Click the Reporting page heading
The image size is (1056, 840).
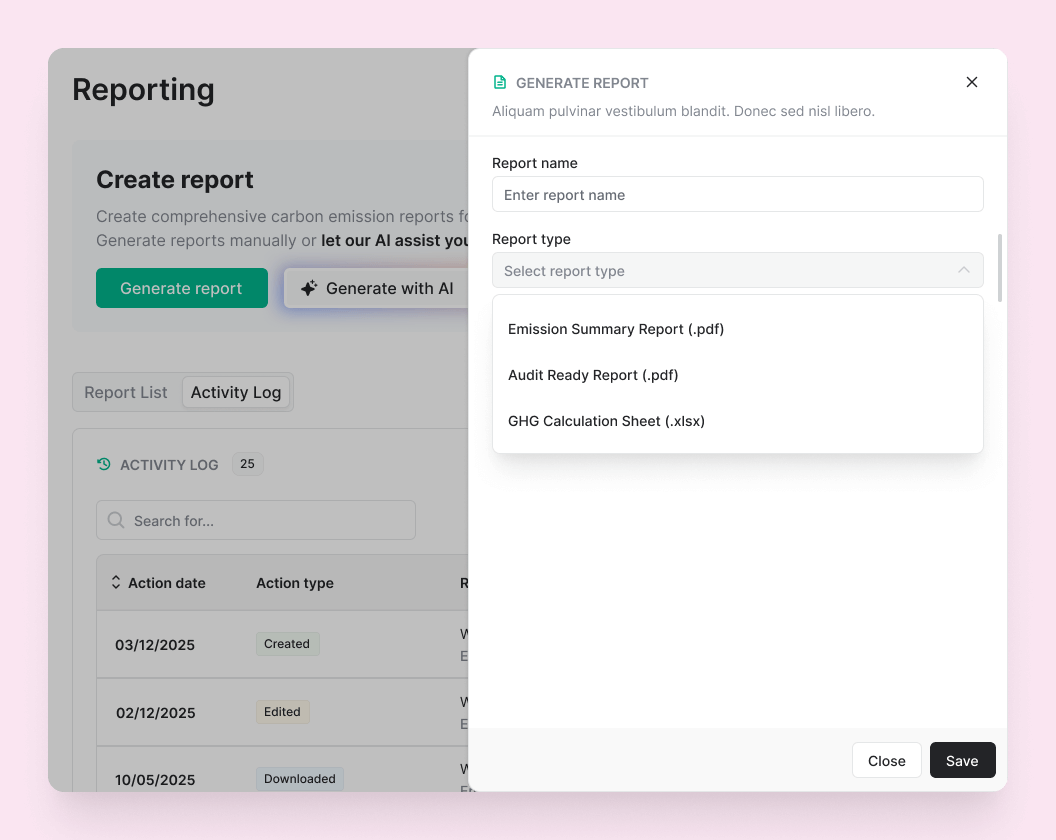pyautogui.click(x=143, y=90)
